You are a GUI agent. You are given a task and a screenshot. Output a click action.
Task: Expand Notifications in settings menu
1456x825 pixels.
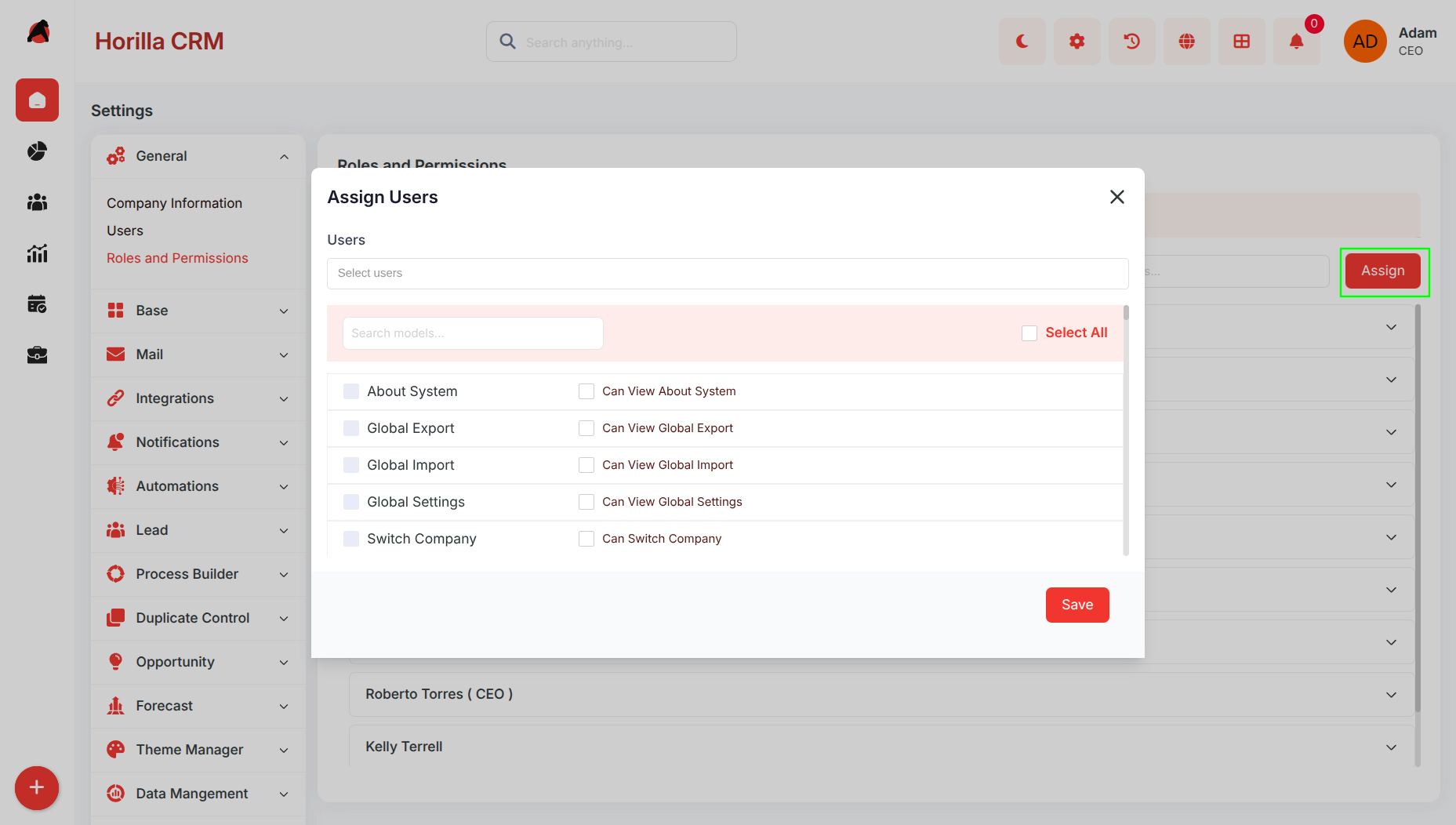pos(198,442)
